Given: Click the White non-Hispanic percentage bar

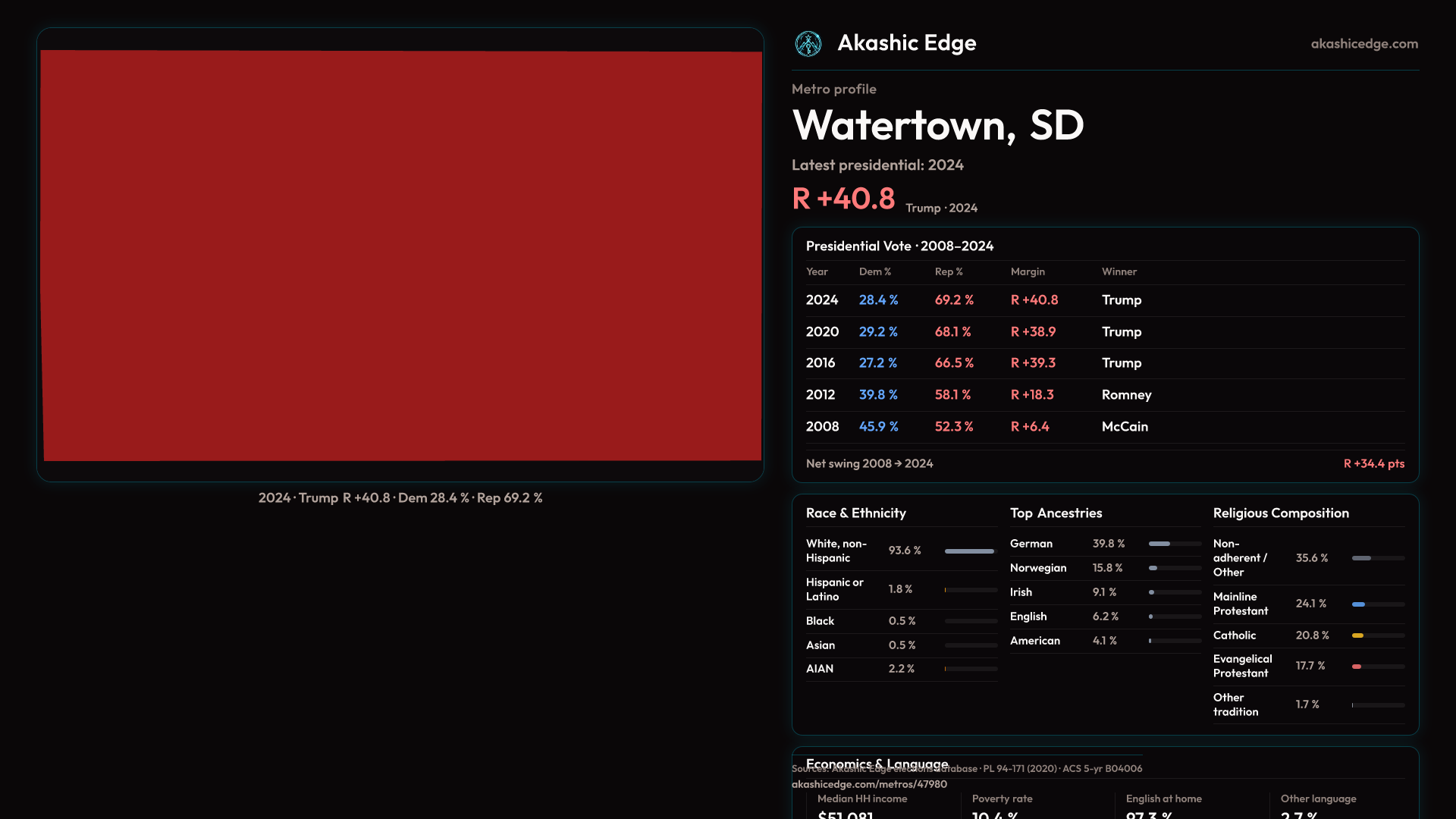Looking at the screenshot, I should pos(969,551).
